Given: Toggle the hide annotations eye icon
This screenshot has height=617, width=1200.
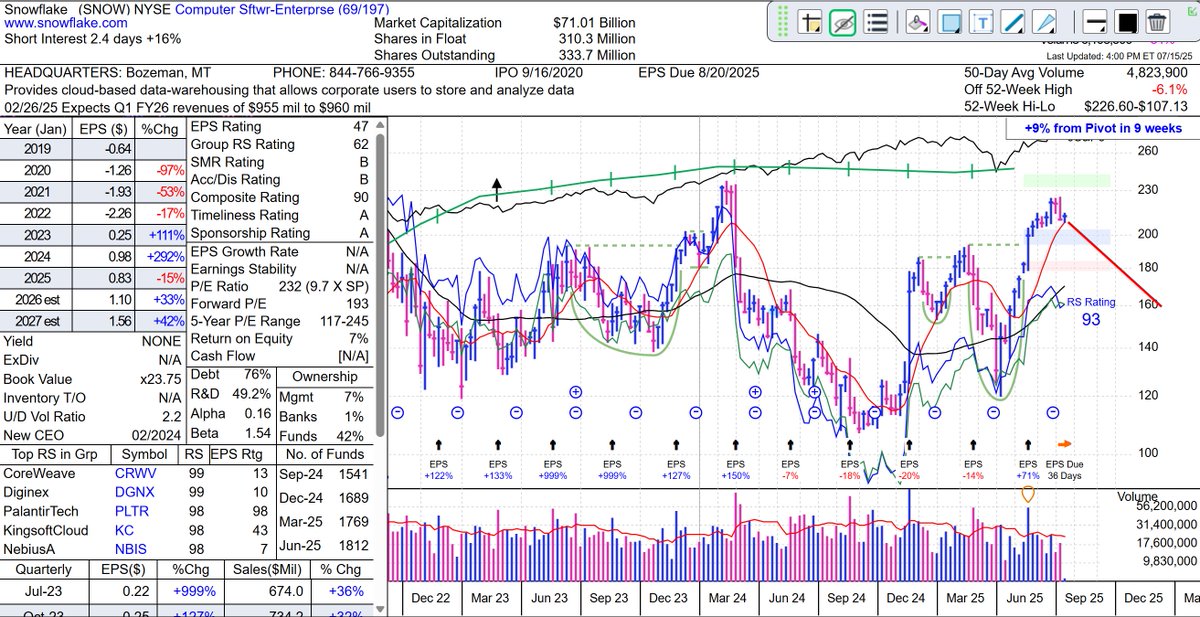Looking at the screenshot, I should tap(842, 22).
